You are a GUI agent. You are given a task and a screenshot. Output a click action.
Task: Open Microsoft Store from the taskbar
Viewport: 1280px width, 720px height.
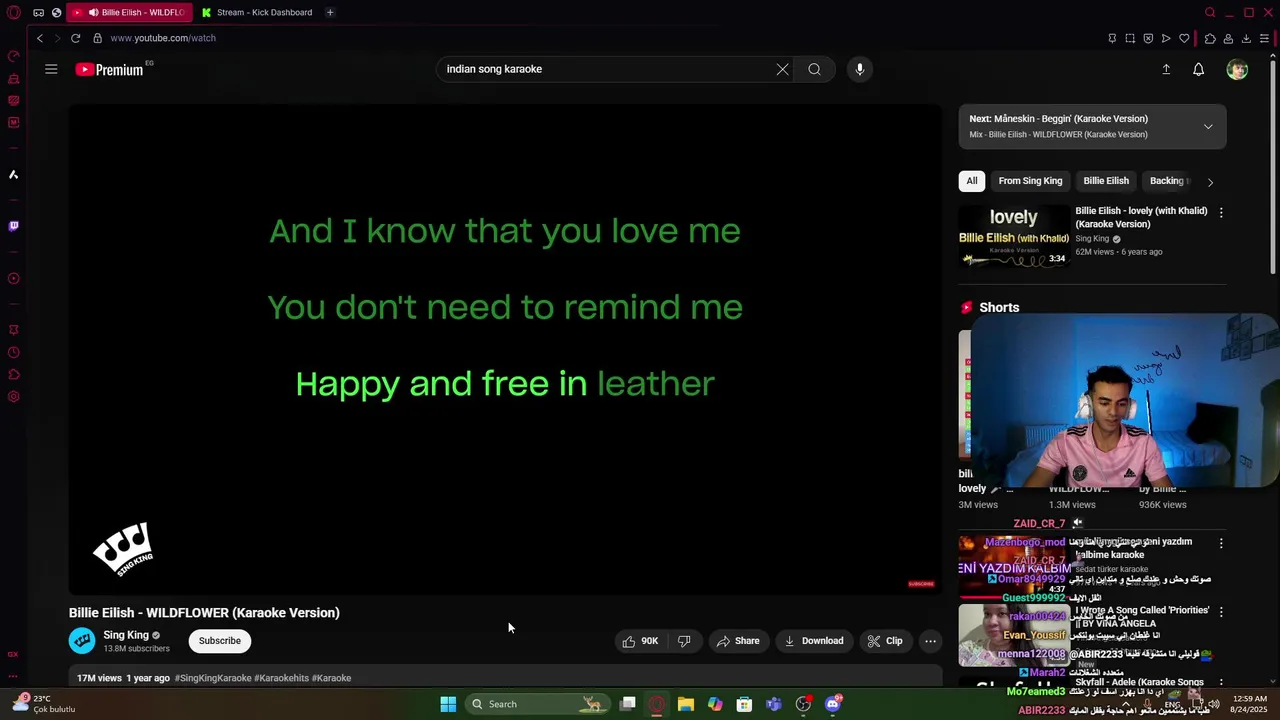point(744,704)
